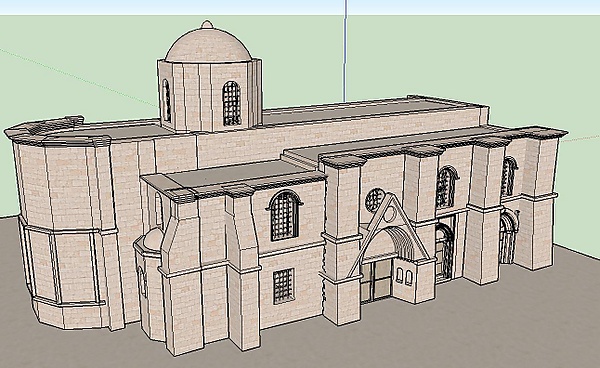Select the large arched window on left wing

[284, 216]
